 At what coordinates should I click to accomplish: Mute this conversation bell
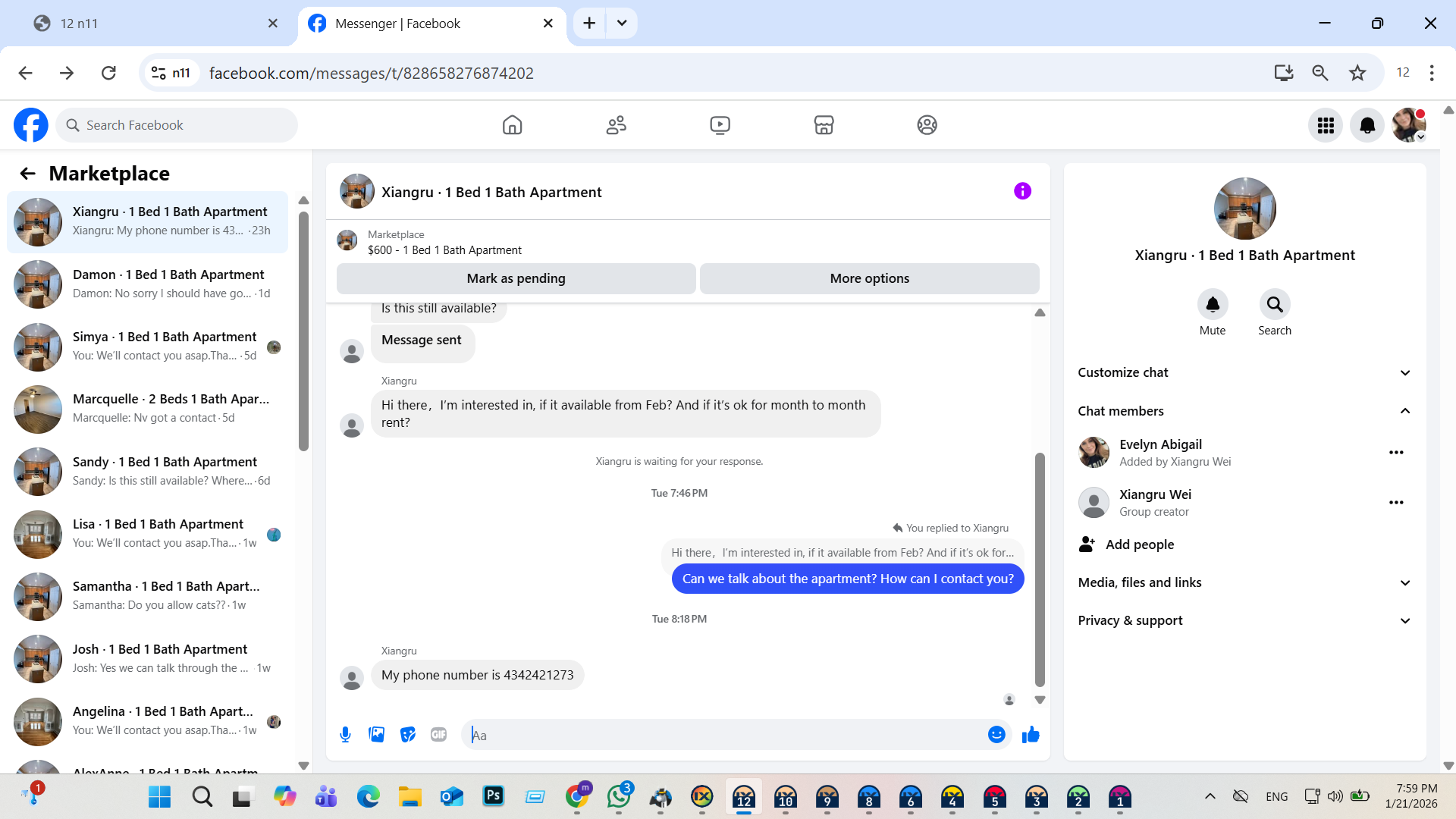[1212, 305]
